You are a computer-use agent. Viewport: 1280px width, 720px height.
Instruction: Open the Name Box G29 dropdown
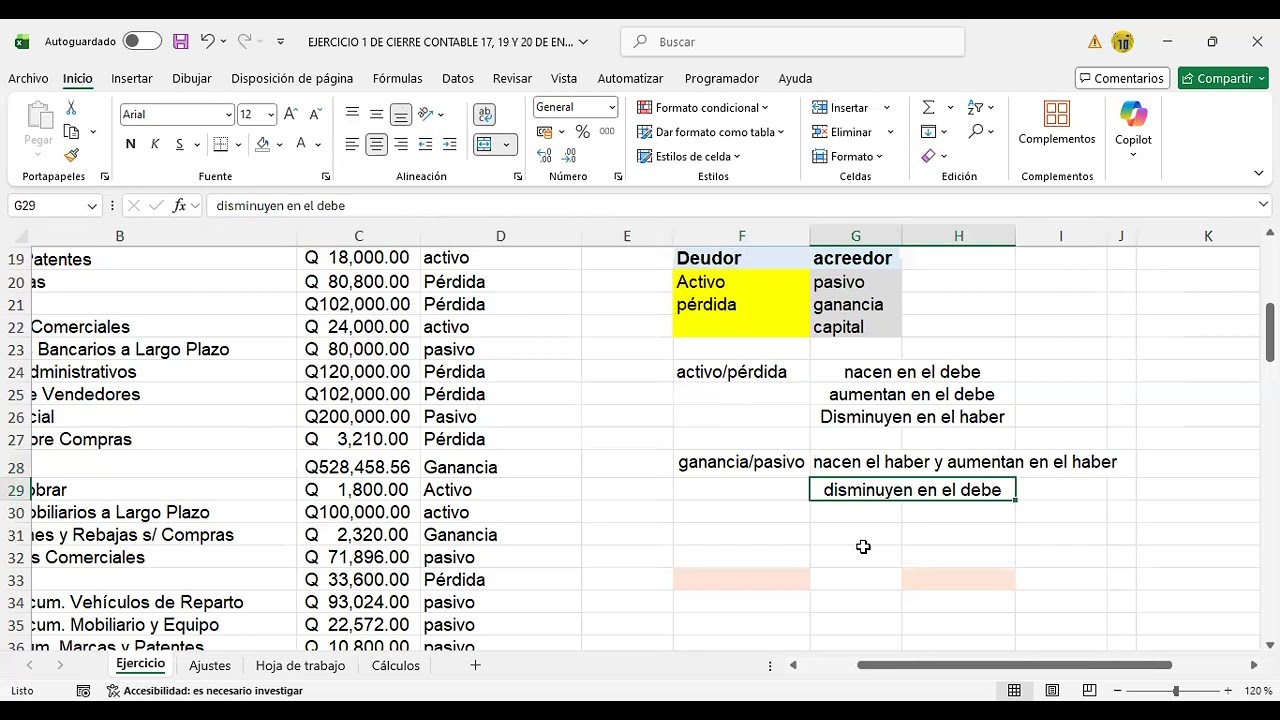(x=92, y=206)
